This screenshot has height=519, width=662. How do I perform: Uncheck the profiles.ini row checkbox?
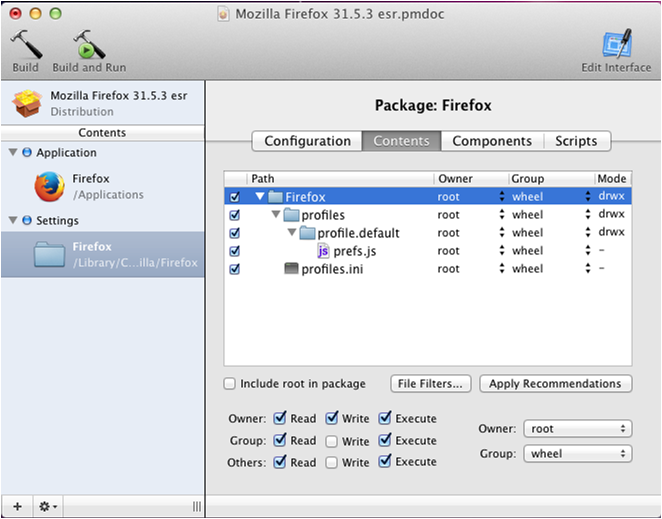[x=234, y=269]
